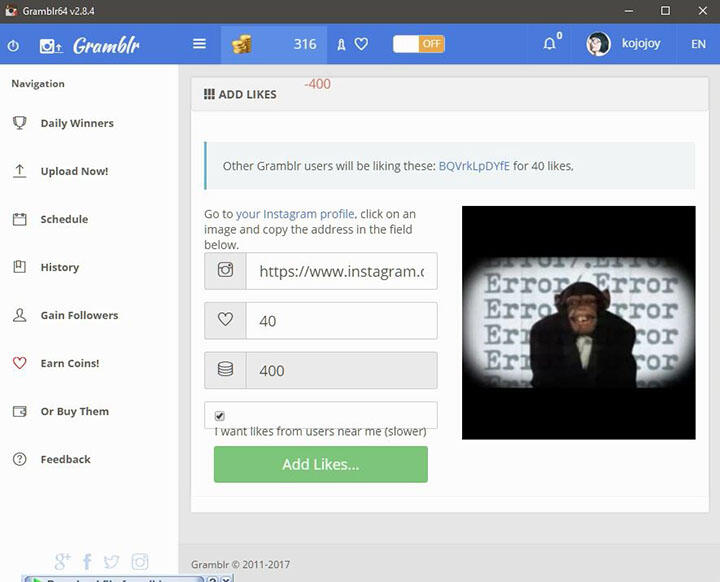Click the kojojoy profile avatar
This screenshot has width=720, height=582.
[598, 44]
